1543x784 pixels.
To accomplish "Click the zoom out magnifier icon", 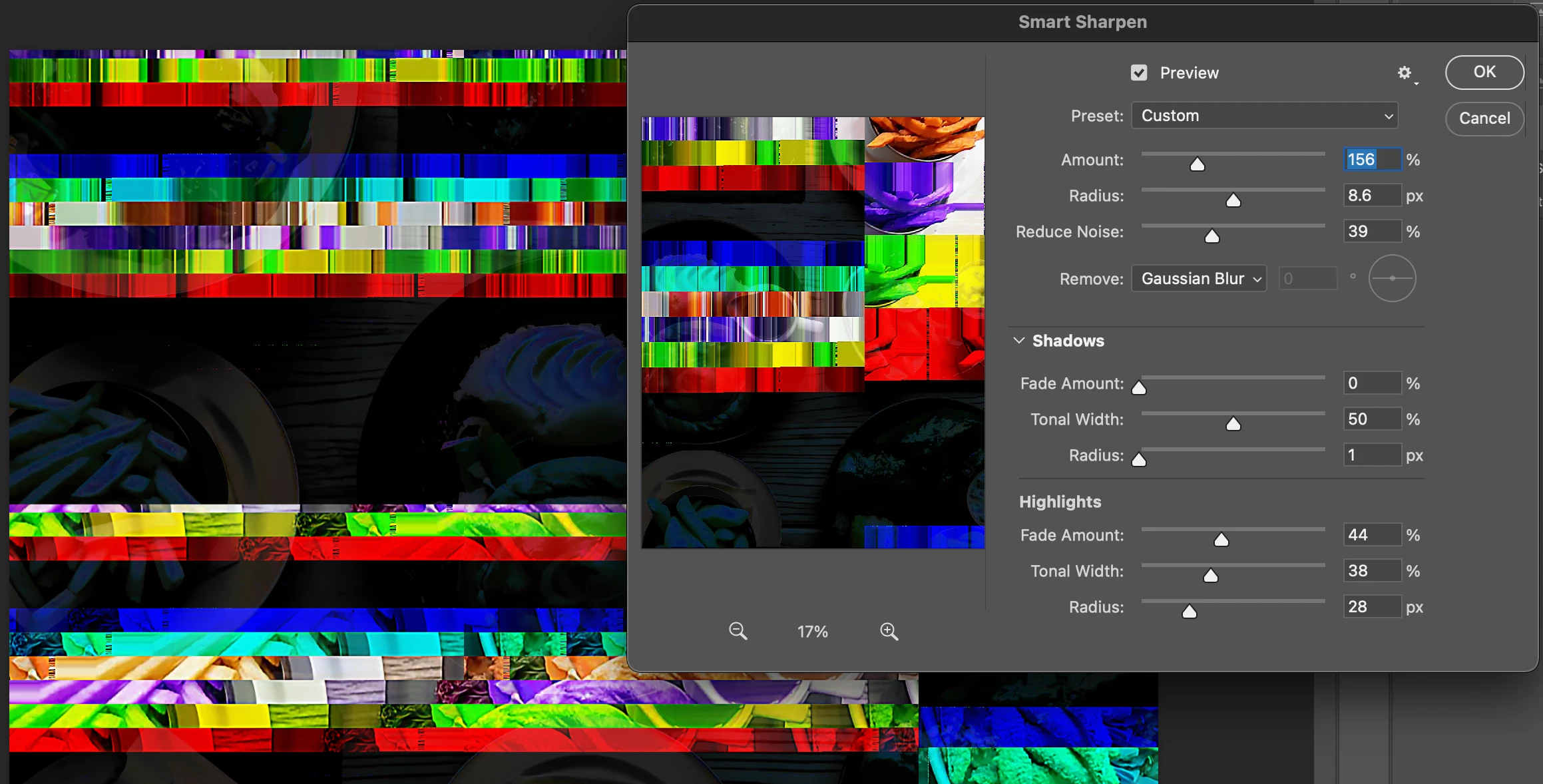I will tap(738, 631).
